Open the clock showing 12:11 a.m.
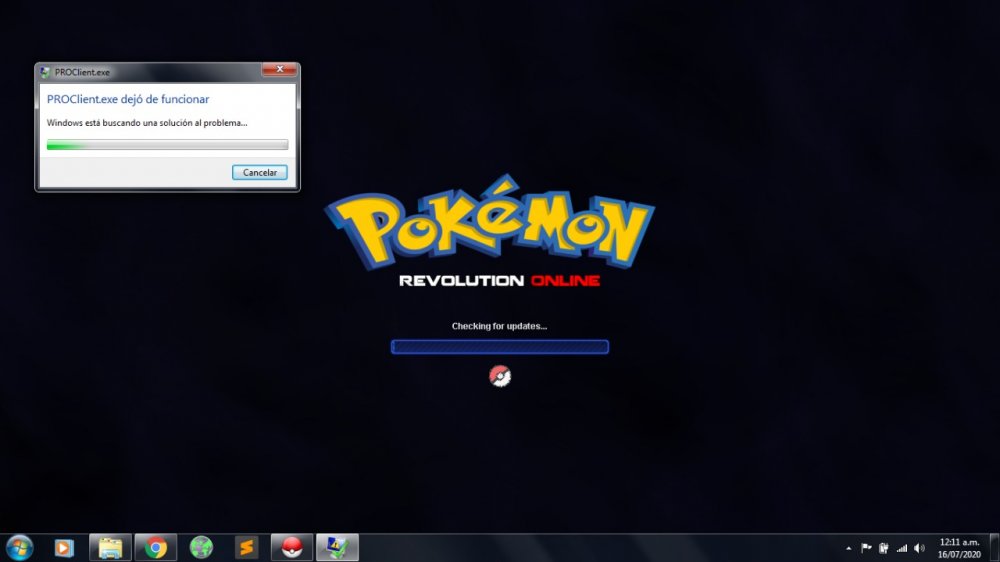 click(958, 547)
